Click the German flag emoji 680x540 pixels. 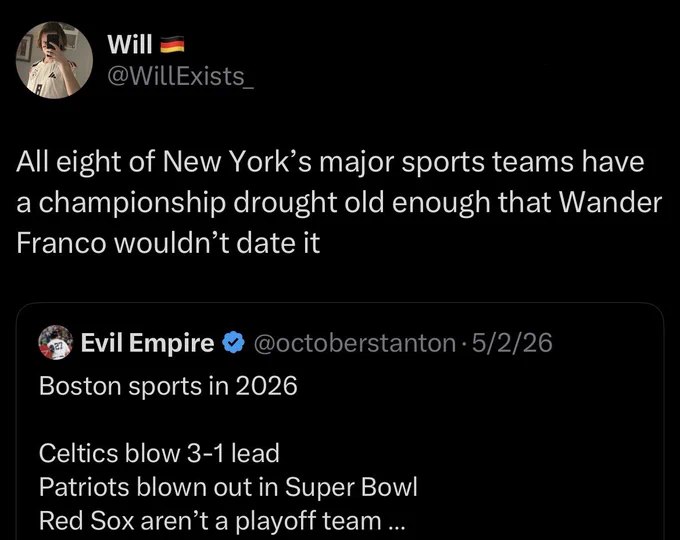[173, 44]
